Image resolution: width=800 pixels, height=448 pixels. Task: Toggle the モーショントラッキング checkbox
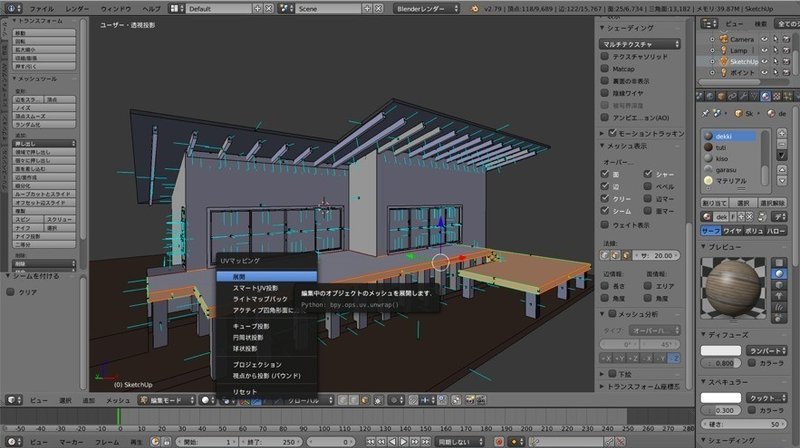(x=612, y=133)
